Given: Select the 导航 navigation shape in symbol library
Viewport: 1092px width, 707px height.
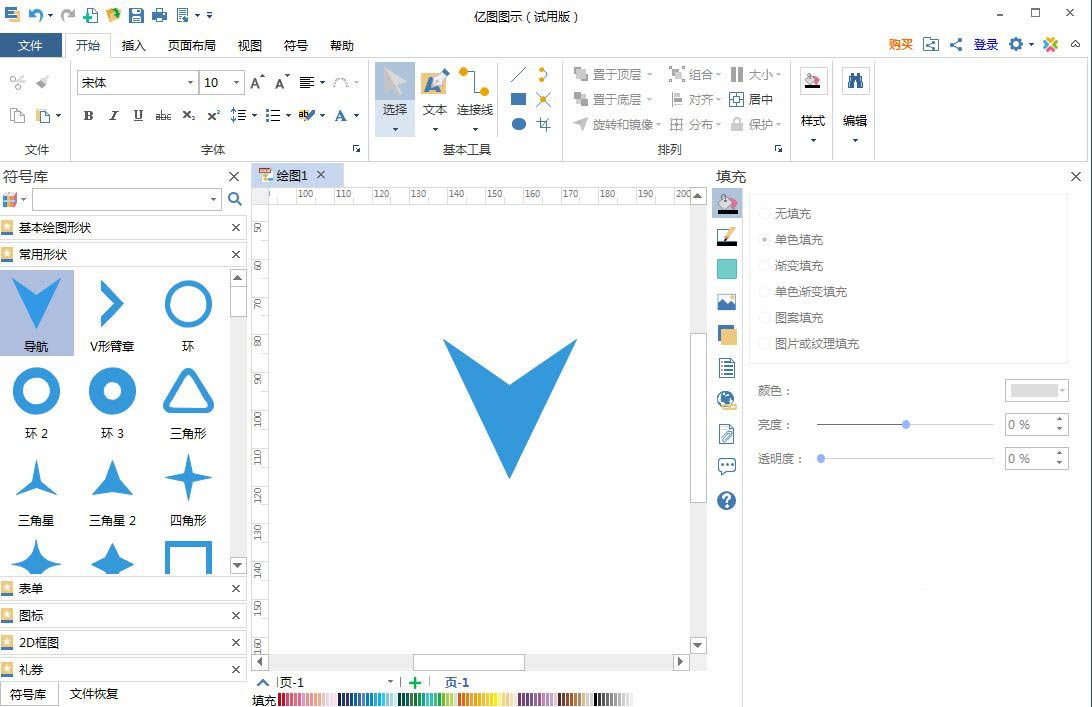Looking at the screenshot, I should [37, 310].
